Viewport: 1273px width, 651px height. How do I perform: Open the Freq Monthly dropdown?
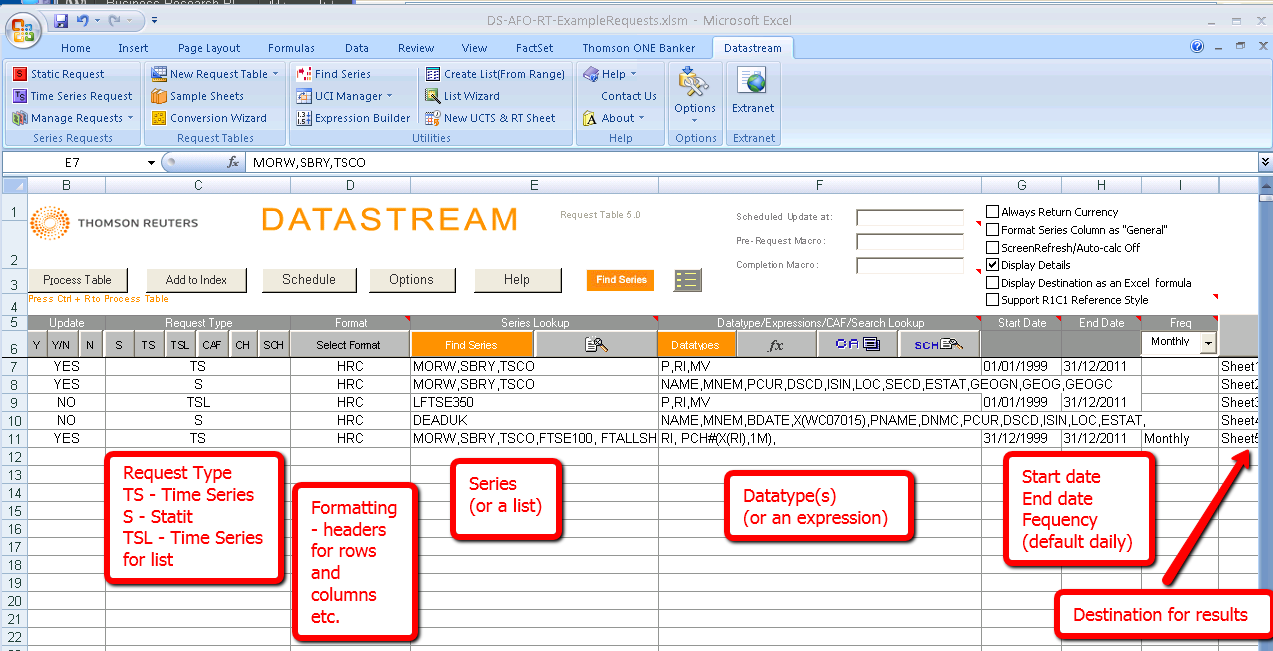pos(1208,342)
